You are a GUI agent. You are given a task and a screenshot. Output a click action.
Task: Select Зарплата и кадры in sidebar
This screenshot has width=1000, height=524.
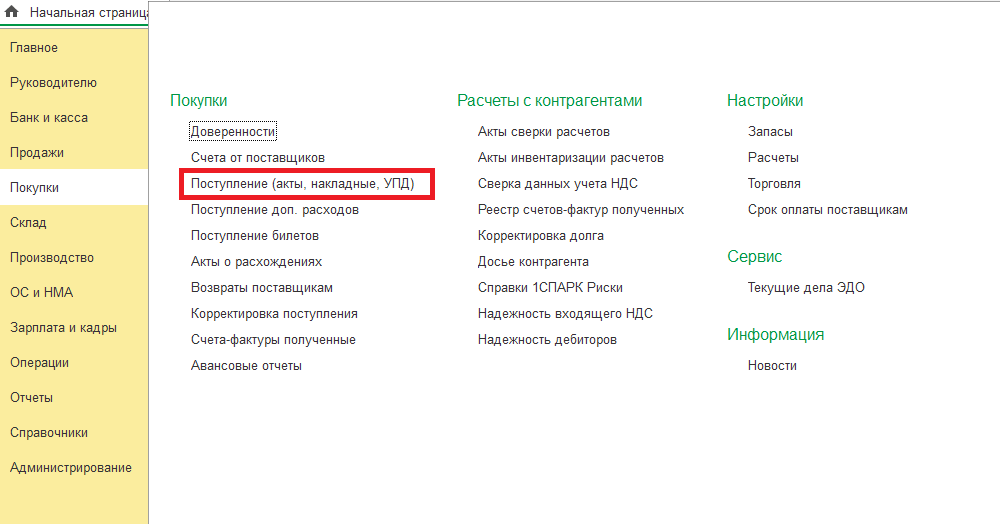pos(63,328)
